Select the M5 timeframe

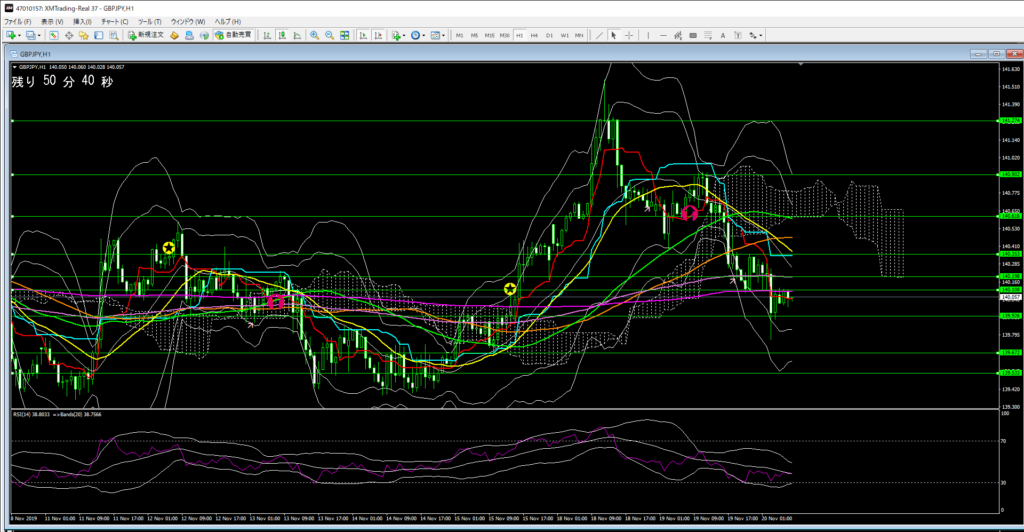(x=475, y=35)
